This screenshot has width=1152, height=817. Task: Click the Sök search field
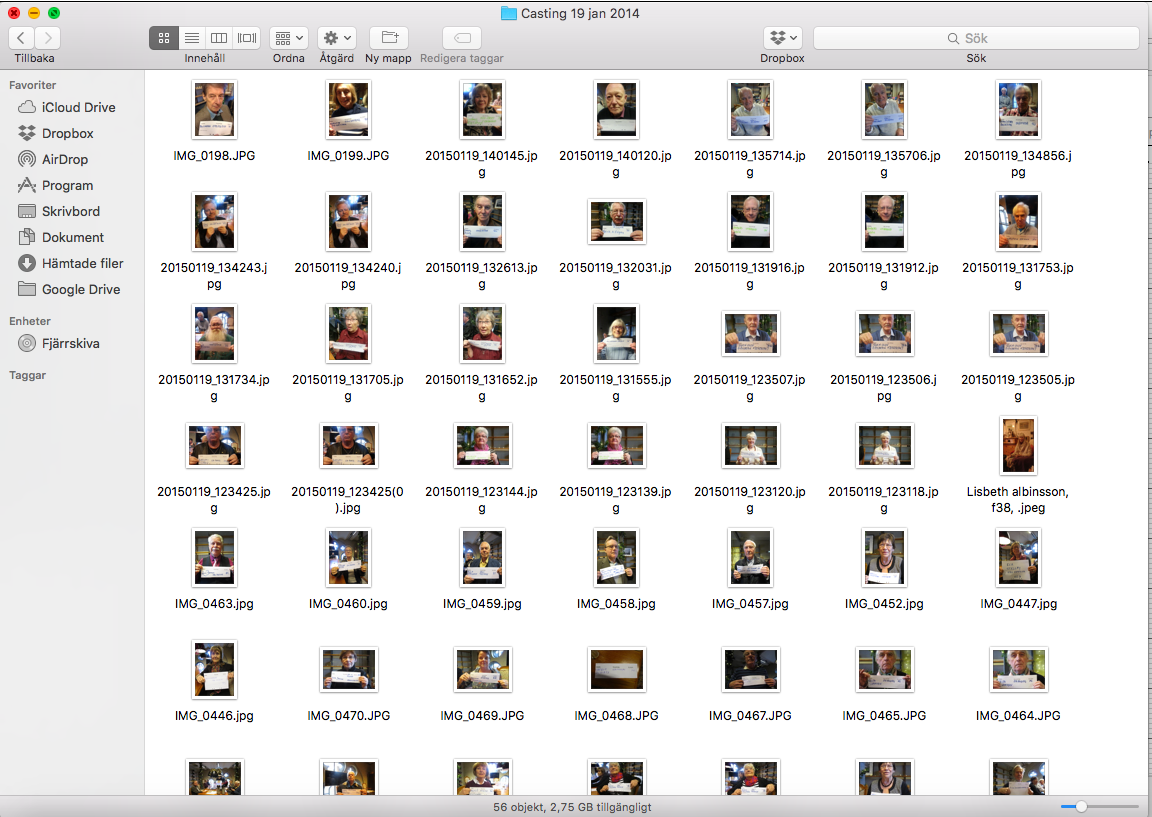976,38
